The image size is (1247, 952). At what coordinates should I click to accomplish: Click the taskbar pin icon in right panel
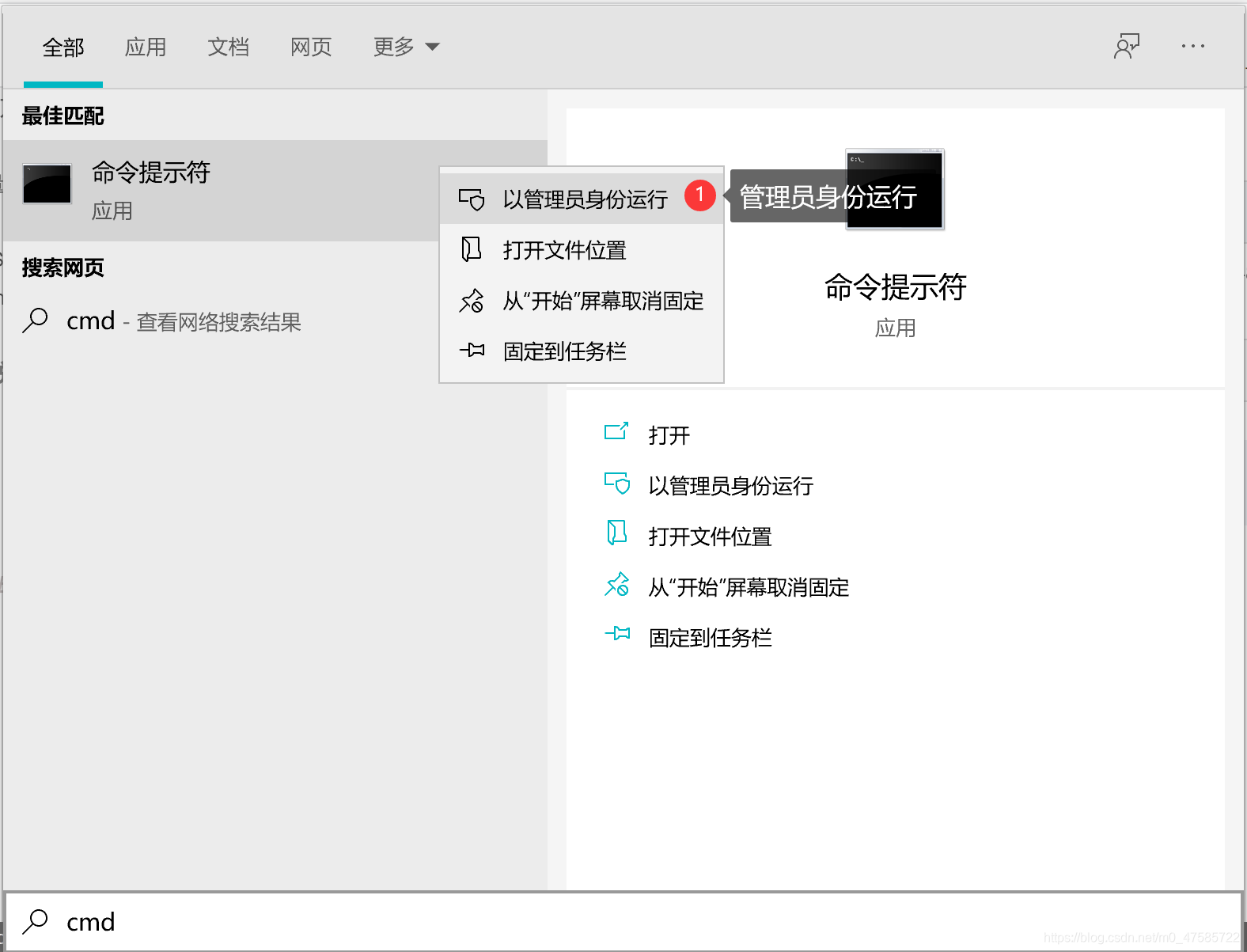pyautogui.click(x=617, y=633)
